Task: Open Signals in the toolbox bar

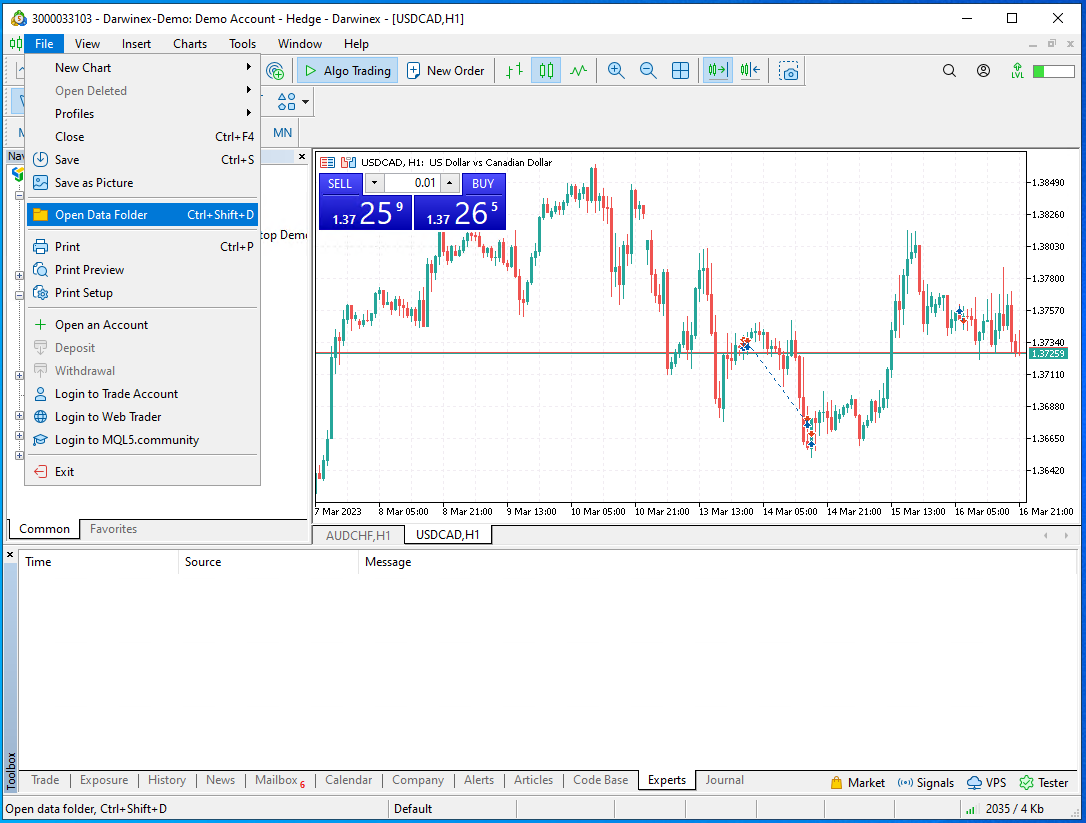Action: (x=926, y=783)
